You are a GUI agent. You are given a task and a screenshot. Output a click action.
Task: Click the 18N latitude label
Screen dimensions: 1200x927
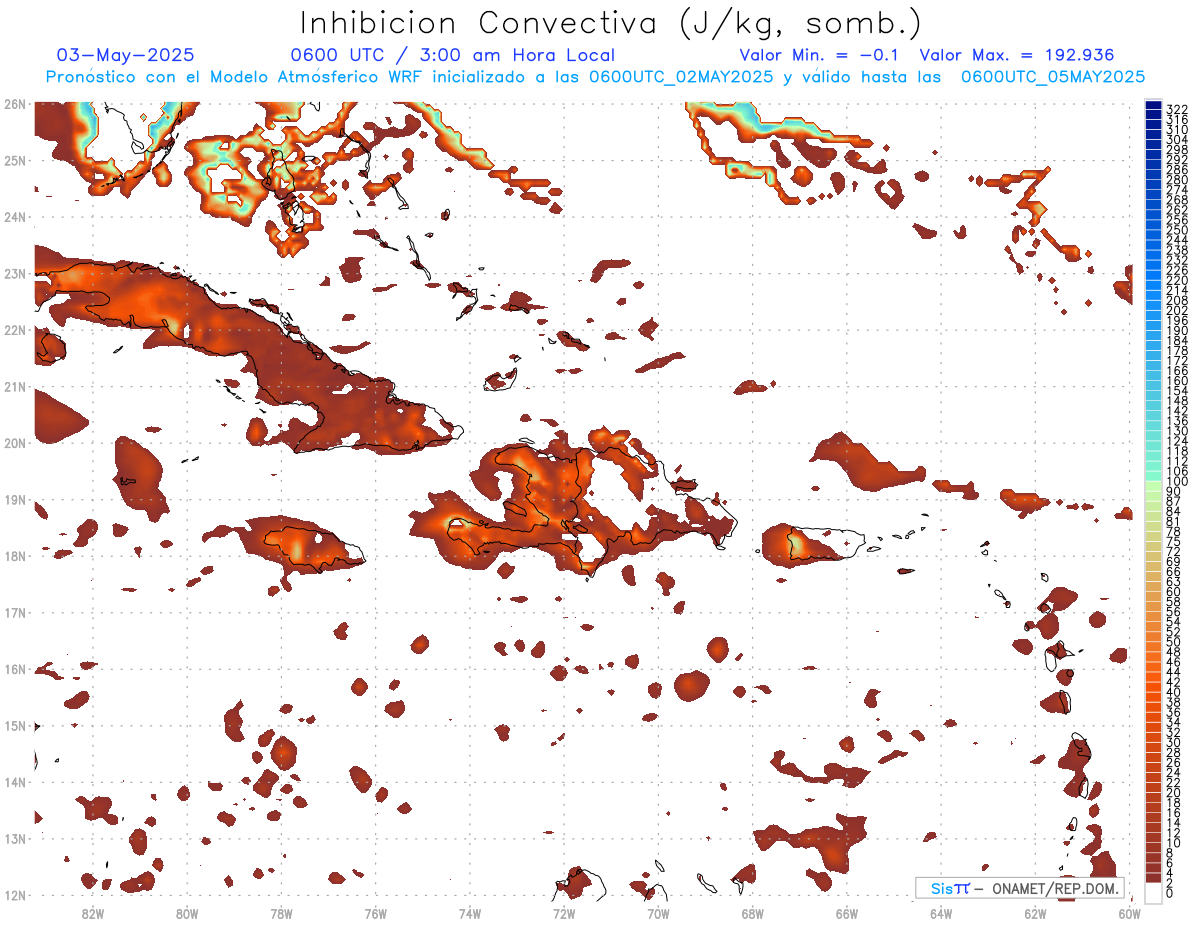pos(14,556)
